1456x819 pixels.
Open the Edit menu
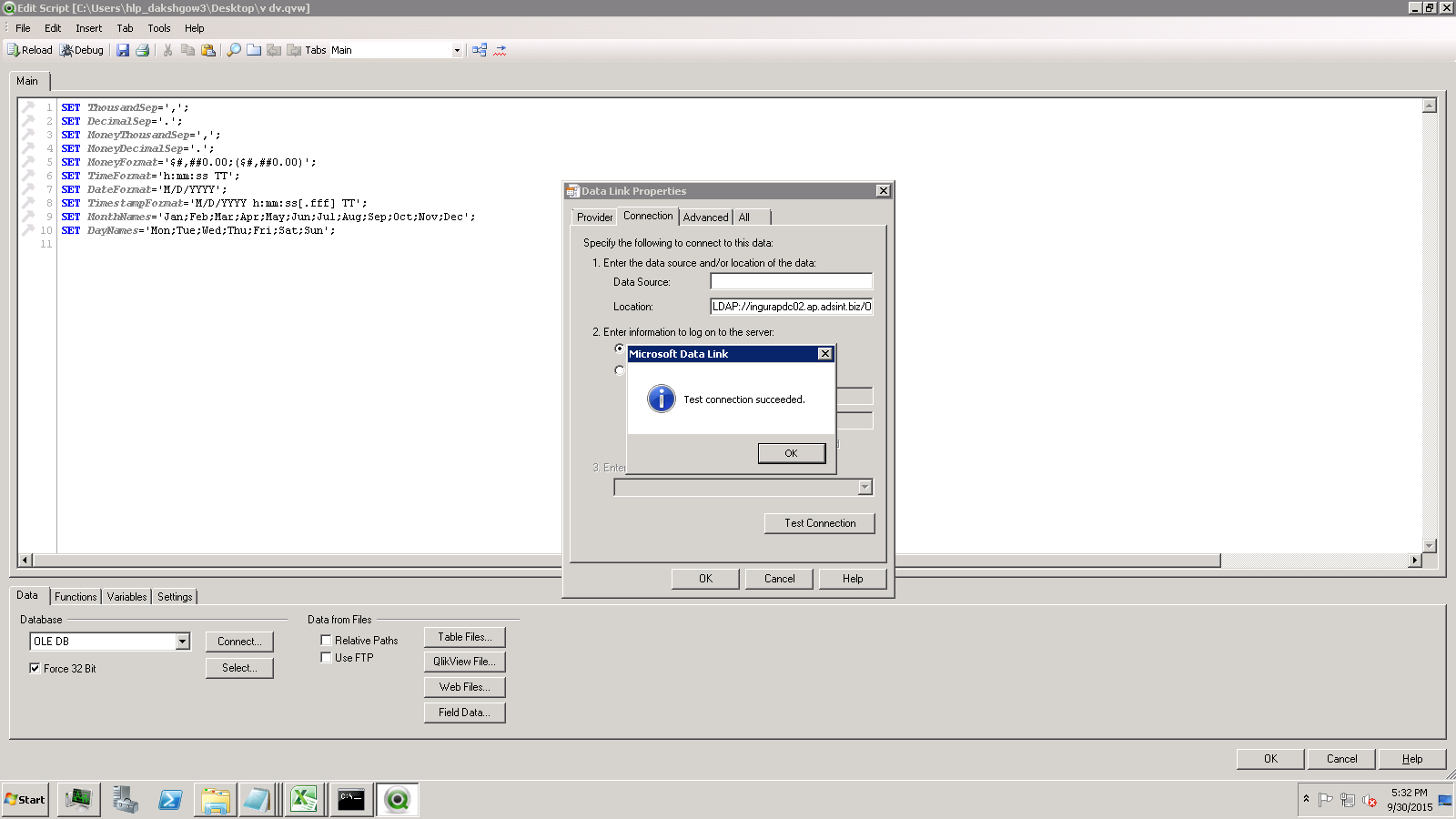pyautogui.click(x=53, y=28)
